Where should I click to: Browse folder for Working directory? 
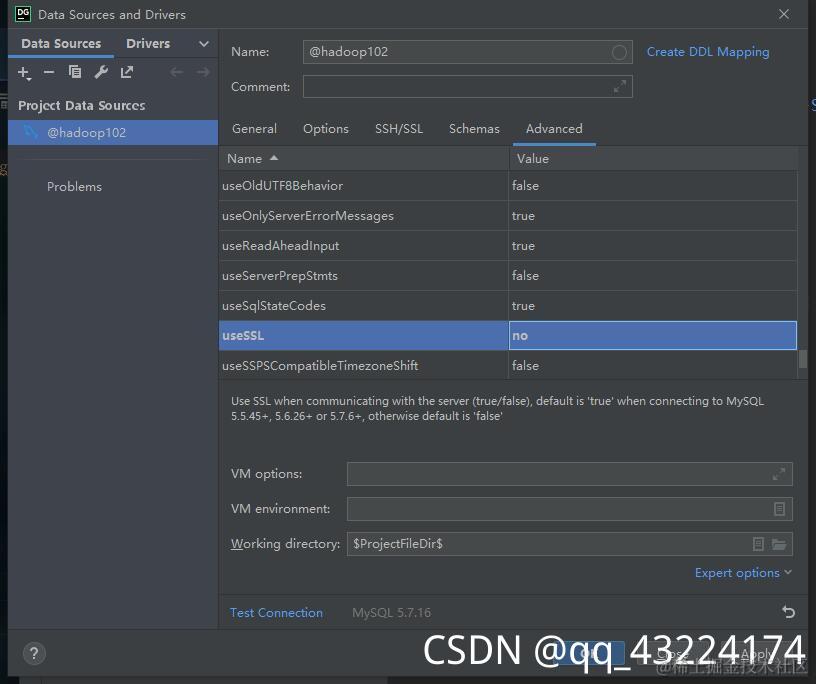779,544
